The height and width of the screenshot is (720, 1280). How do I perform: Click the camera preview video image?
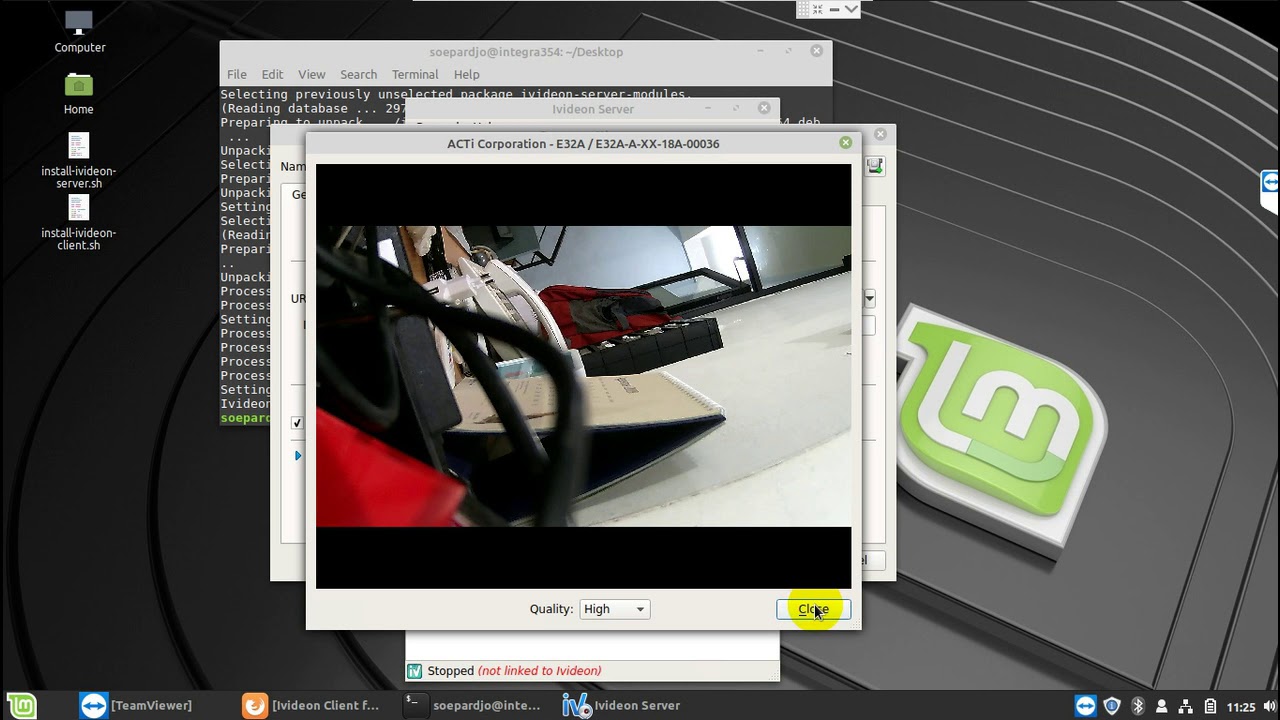click(583, 376)
